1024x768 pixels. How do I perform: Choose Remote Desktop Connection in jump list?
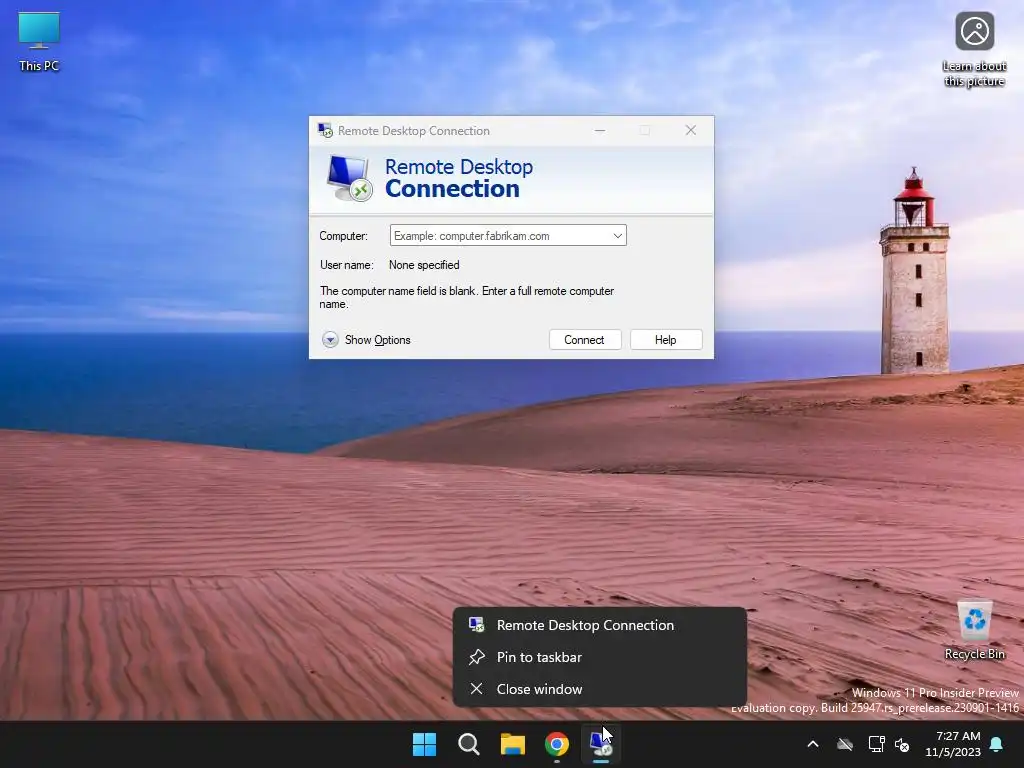pyautogui.click(x=600, y=625)
